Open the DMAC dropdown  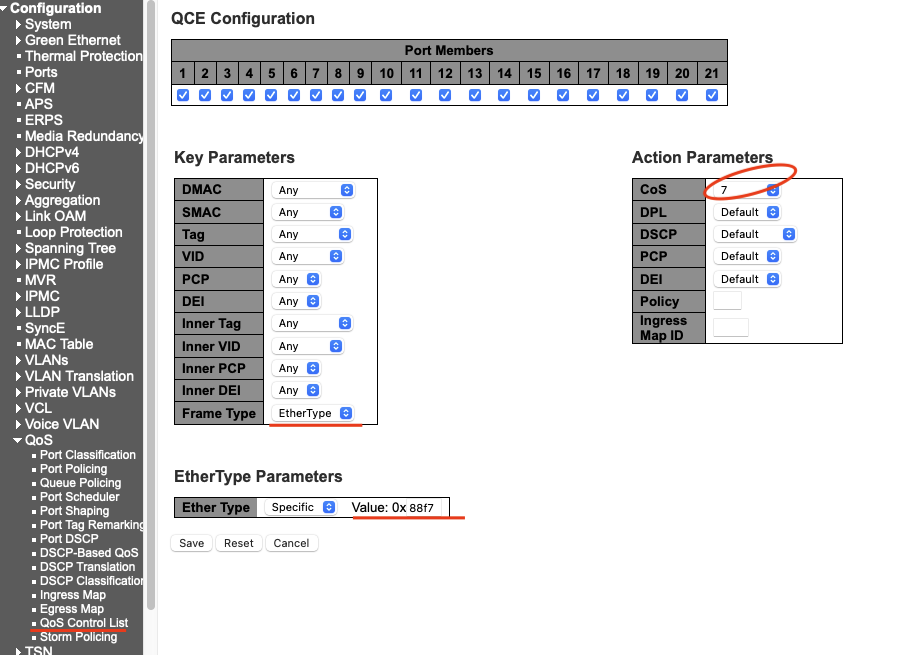(x=313, y=190)
